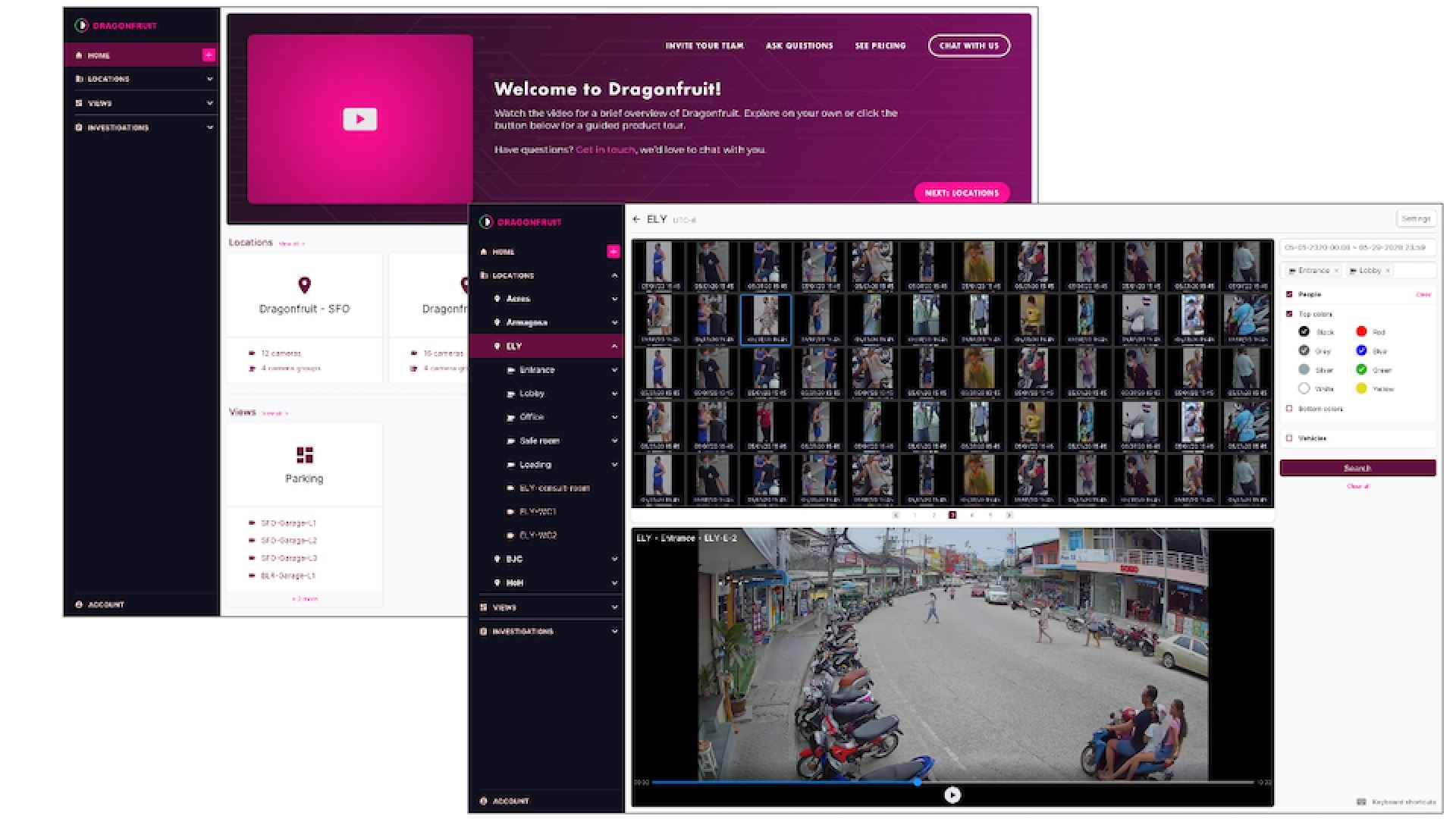Click the Clear all link under Search

(1357, 486)
